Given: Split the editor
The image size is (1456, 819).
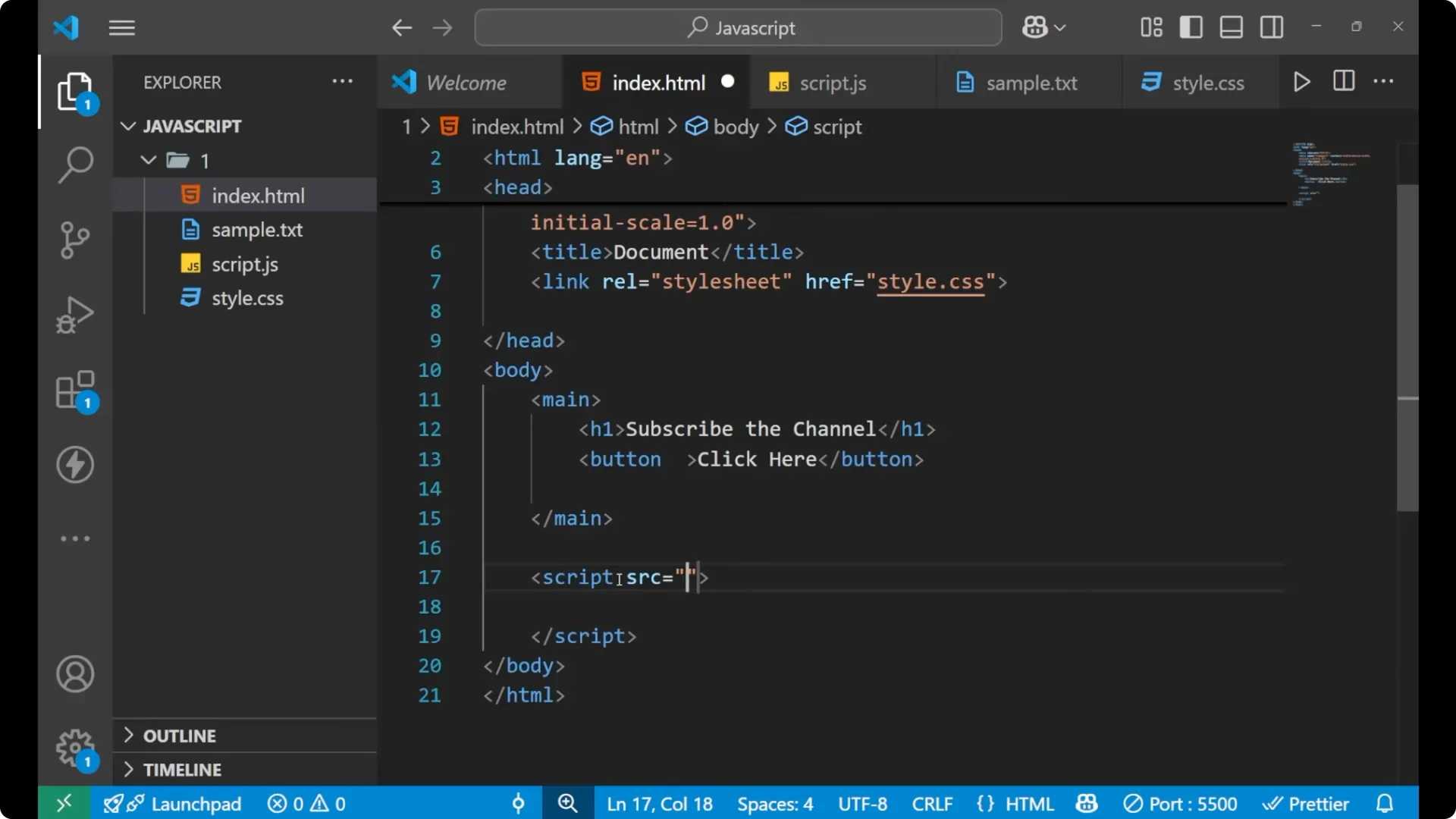Looking at the screenshot, I should [x=1343, y=81].
